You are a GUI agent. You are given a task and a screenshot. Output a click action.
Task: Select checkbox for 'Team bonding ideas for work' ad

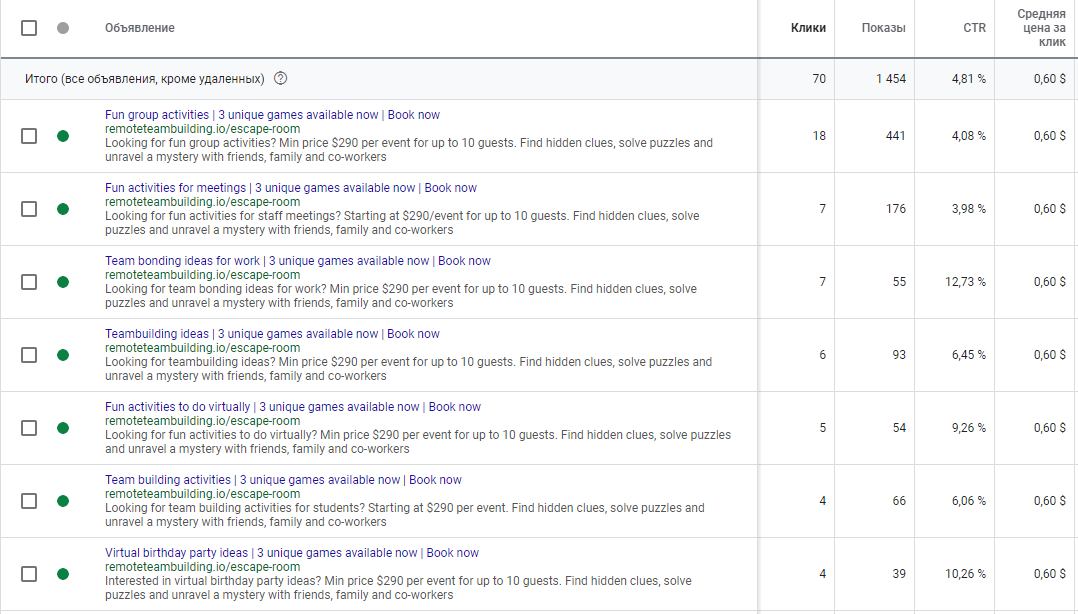click(x=29, y=282)
